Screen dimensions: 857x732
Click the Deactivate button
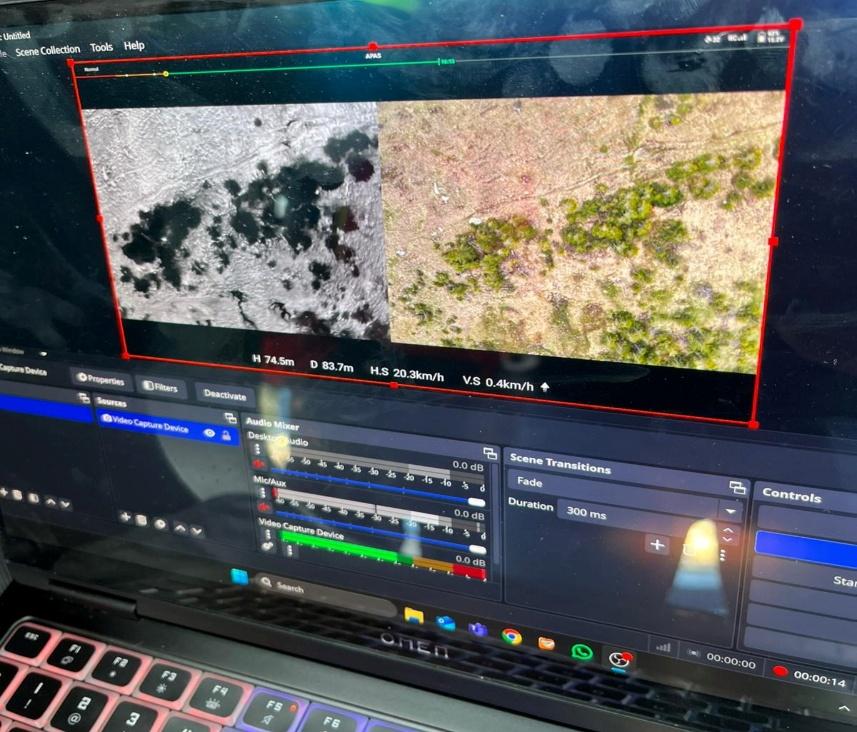tap(225, 394)
